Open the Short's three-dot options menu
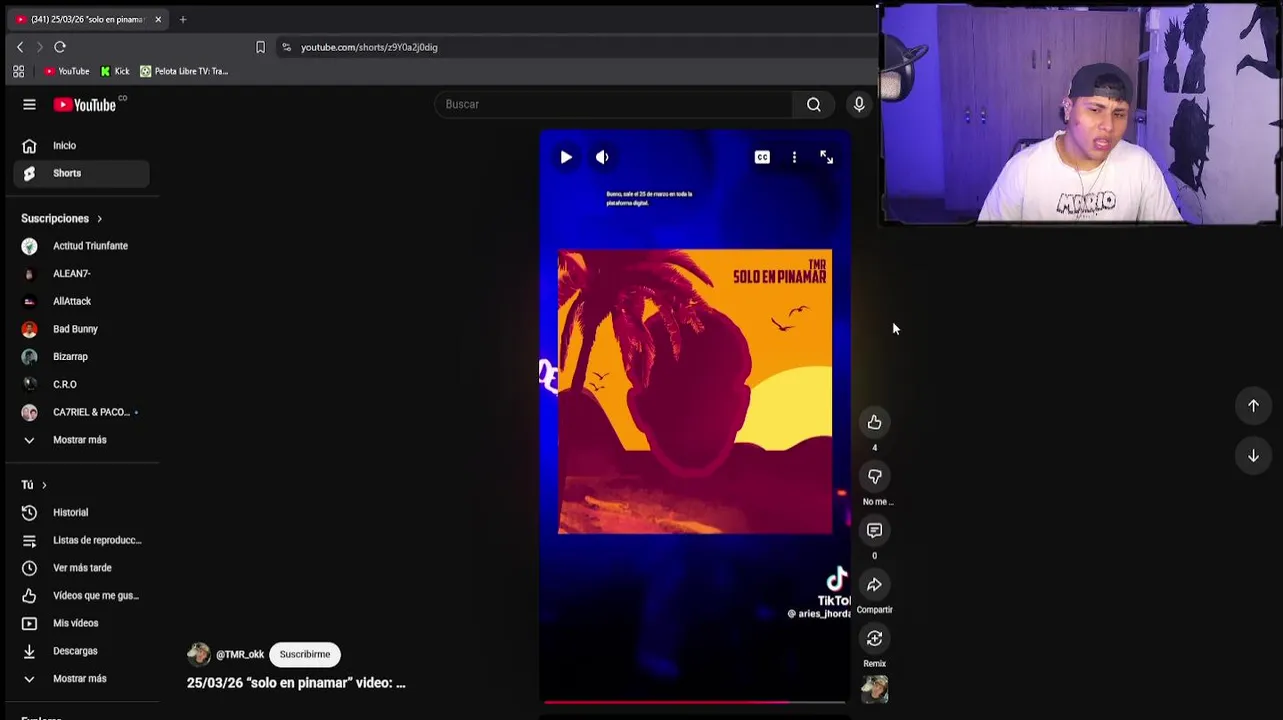The image size is (1283, 720). tap(794, 157)
